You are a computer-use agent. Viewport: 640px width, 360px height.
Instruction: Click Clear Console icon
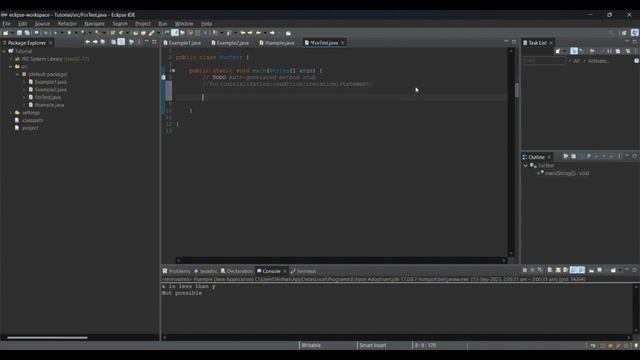click(550, 270)
